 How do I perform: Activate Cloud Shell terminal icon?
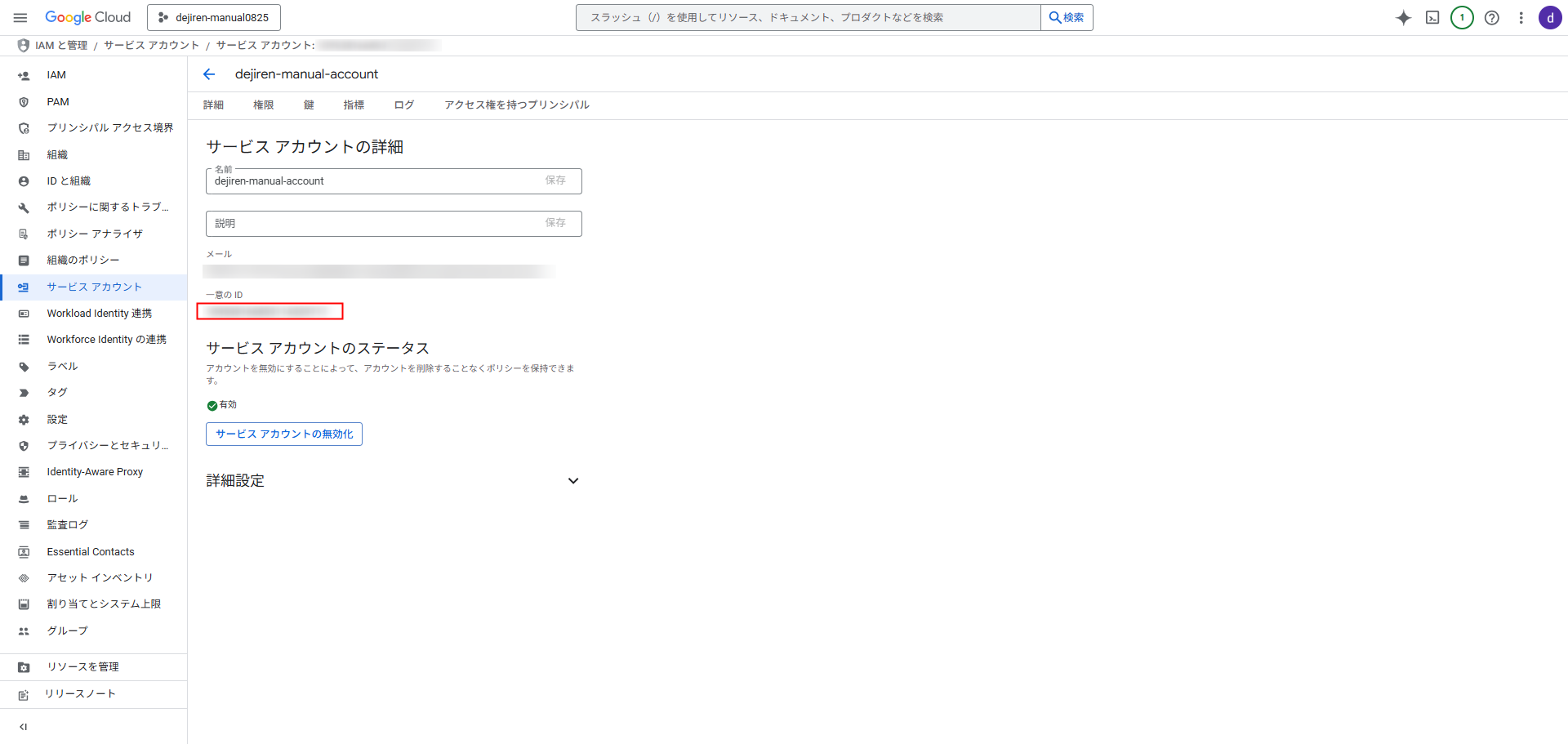click(x=1432, y=18)
